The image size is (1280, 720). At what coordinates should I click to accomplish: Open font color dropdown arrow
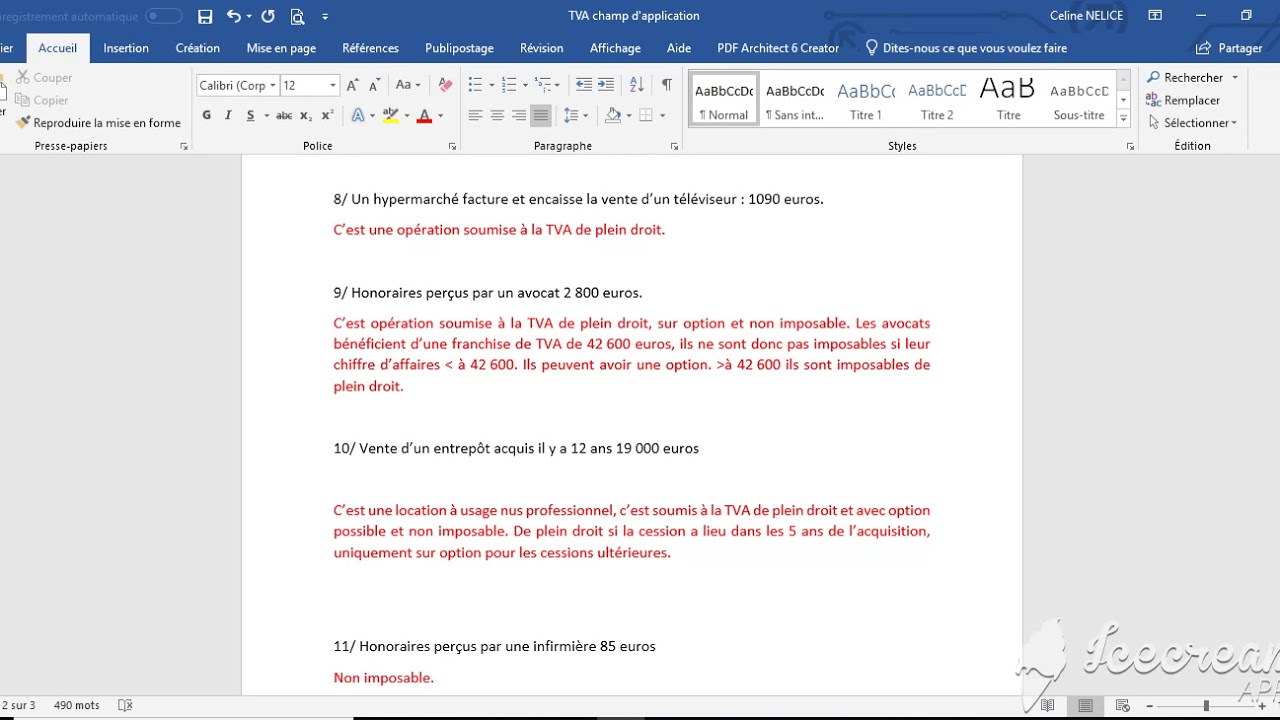click(x=440, y=116)
